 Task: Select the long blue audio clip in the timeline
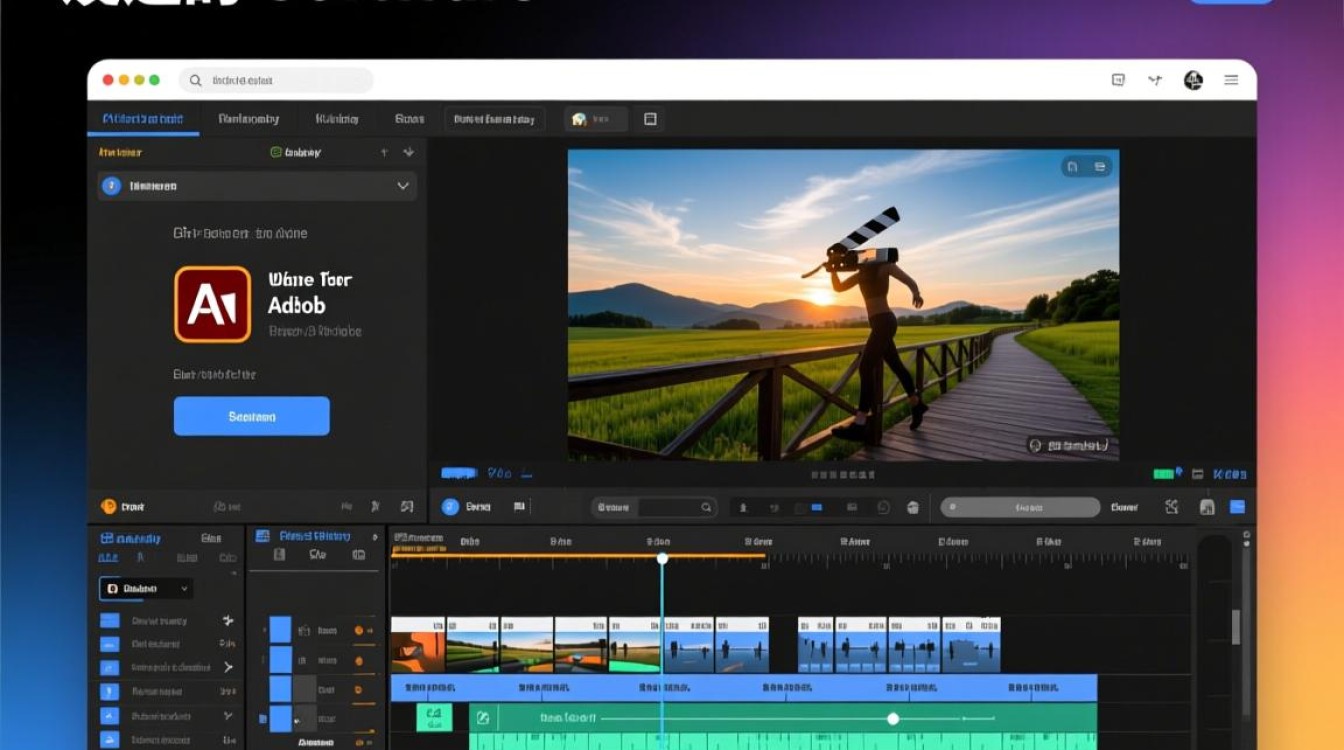tap(744, 688)
